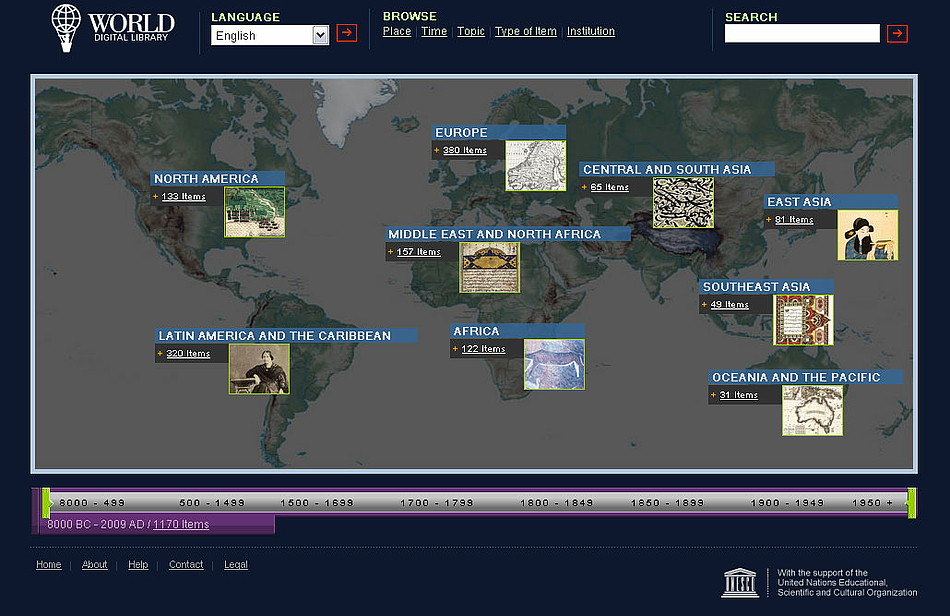950x616 pixels.
Task: Open the Latin America photograph thumbnail
Action: [259, 369]
